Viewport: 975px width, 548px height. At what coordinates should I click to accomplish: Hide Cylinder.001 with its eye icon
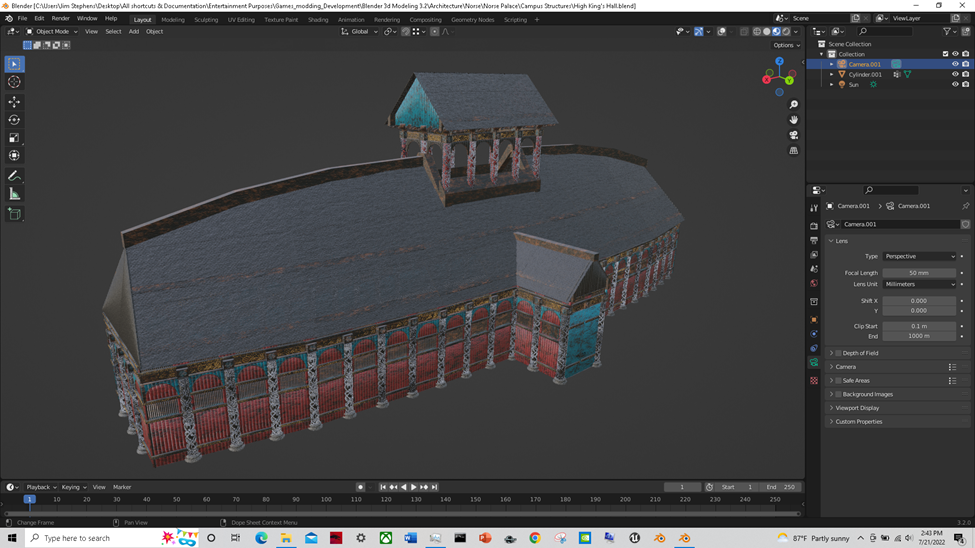point(955,74)
